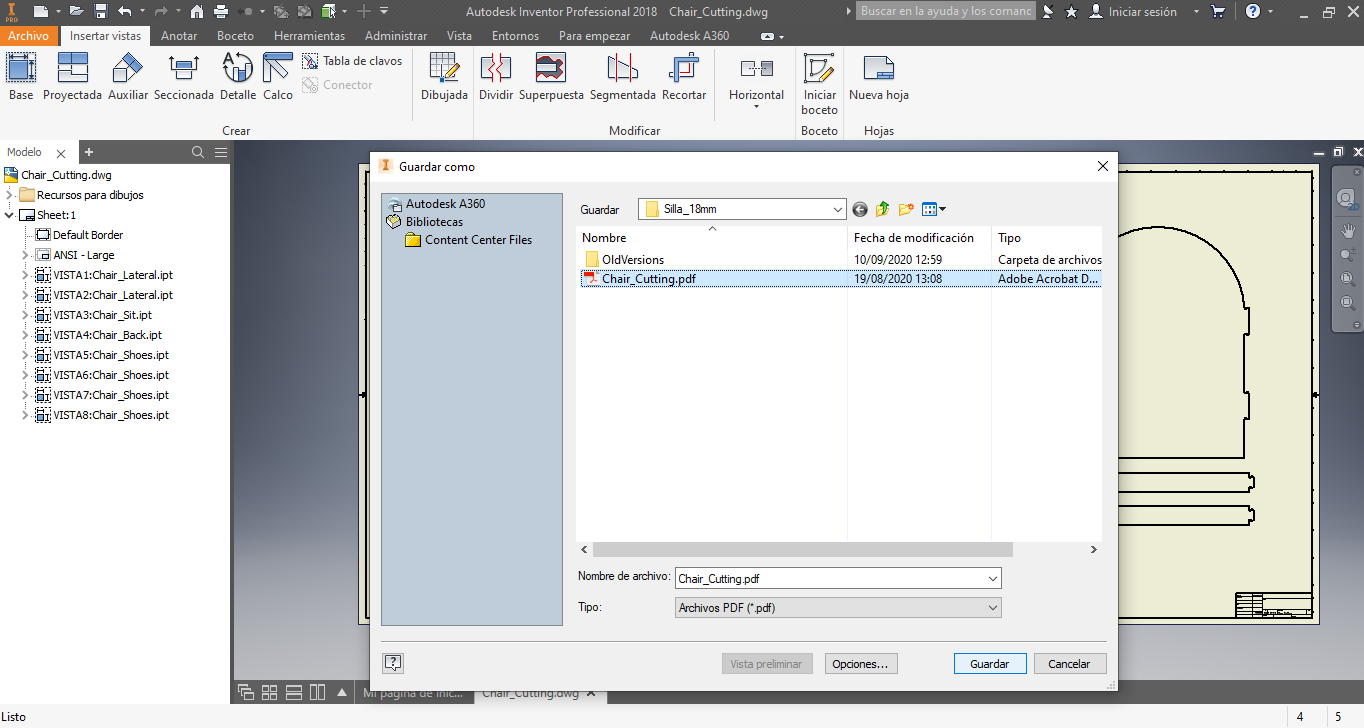Click the Iniciar boceto sketch tool

[820, 84]
